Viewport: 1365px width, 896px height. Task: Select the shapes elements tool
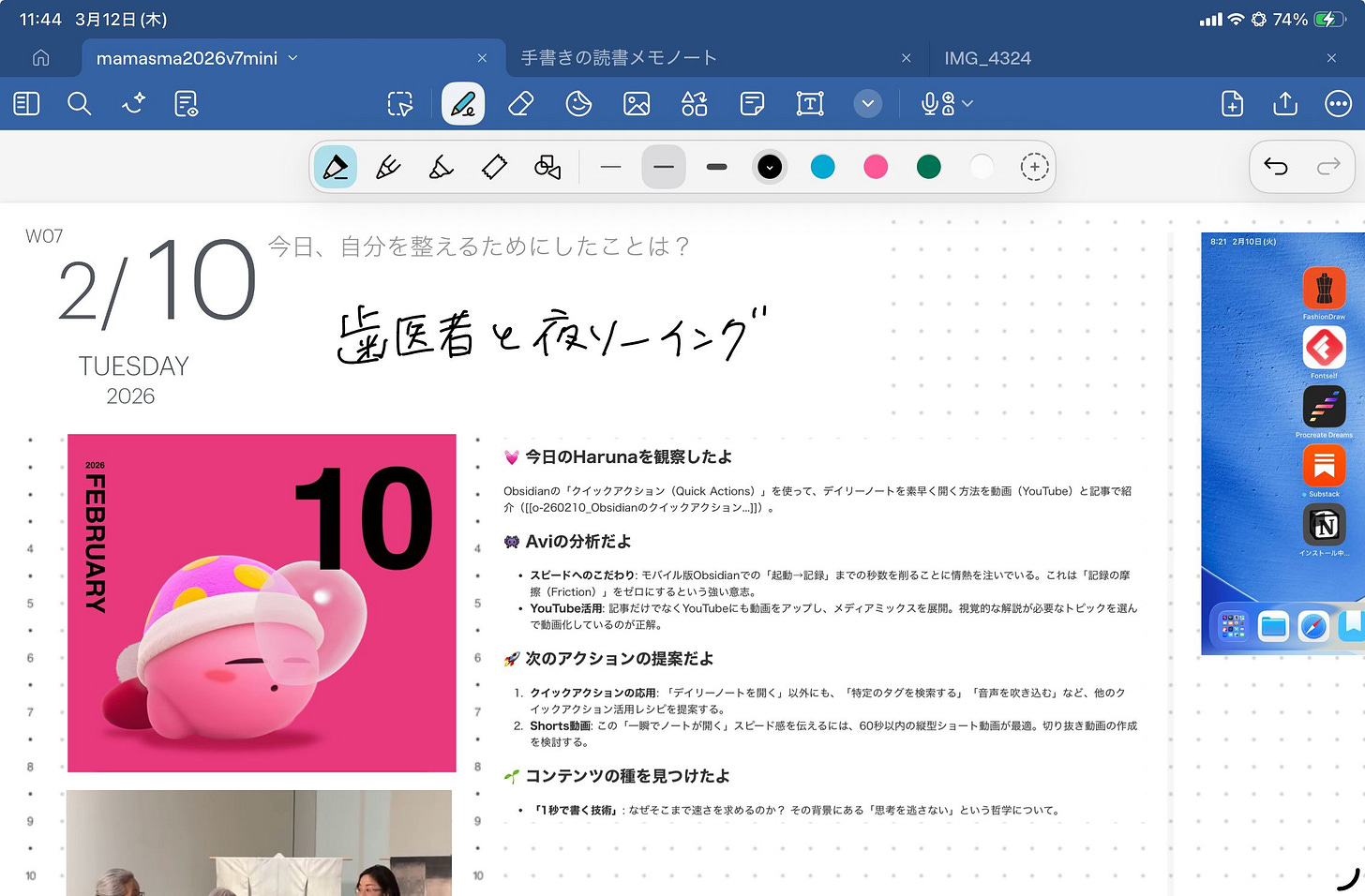click(695, 103)
